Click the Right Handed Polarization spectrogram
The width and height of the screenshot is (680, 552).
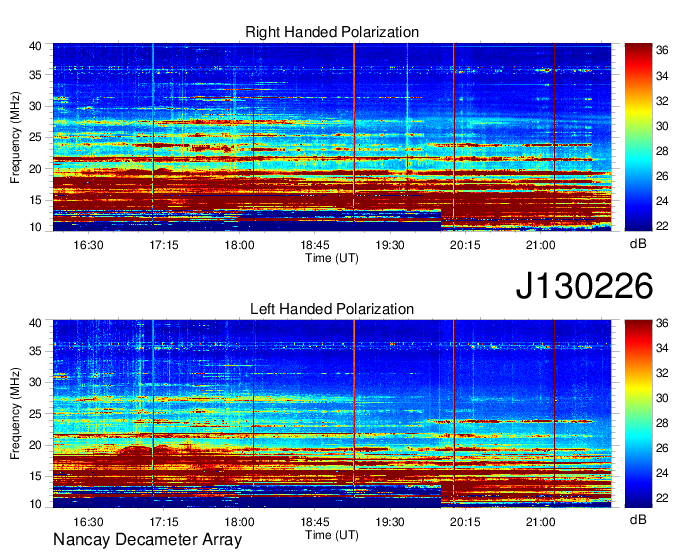pyautogui.click(x=332, y=137)
